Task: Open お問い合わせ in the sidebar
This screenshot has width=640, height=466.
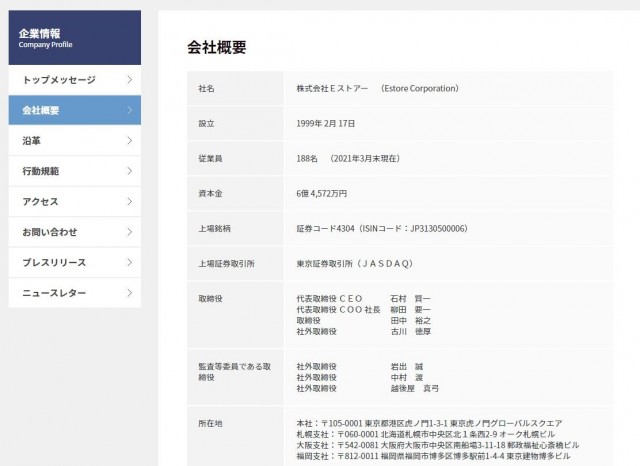Action: coord(75,232)
